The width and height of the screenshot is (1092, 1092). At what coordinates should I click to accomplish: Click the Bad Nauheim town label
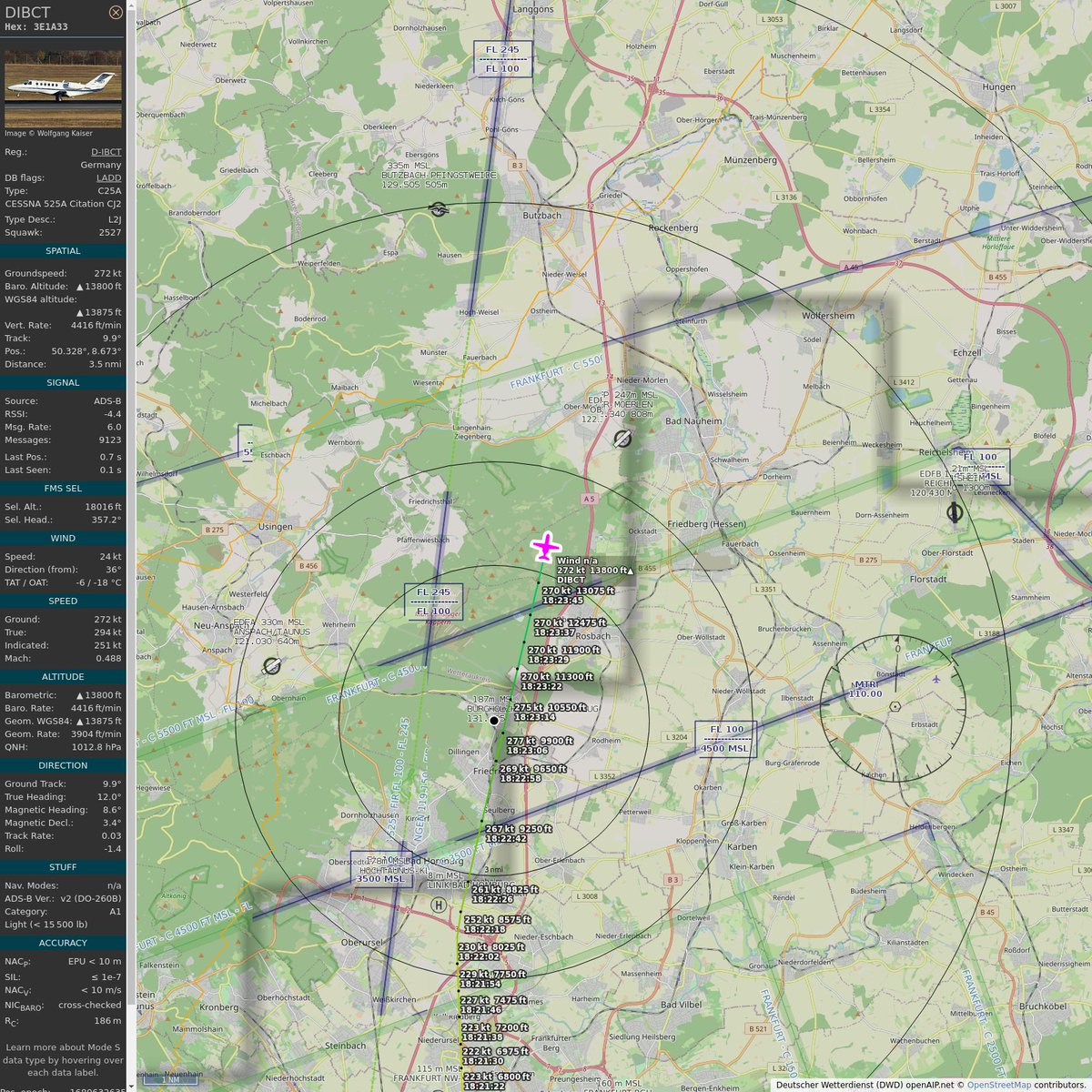click(693, 421)
